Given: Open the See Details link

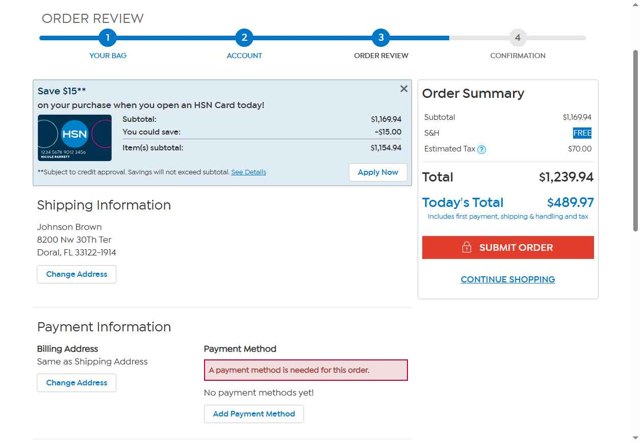Looking at the screenshot, I should click(249, 172).
